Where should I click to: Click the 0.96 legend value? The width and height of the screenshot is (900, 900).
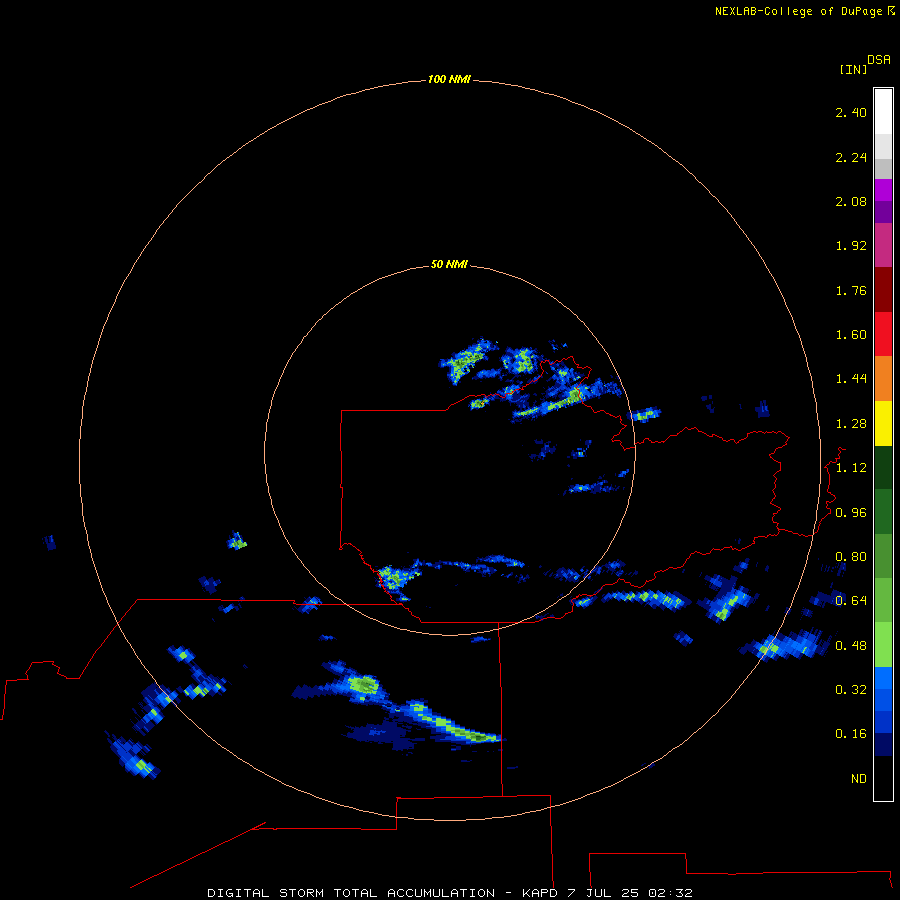851,513
